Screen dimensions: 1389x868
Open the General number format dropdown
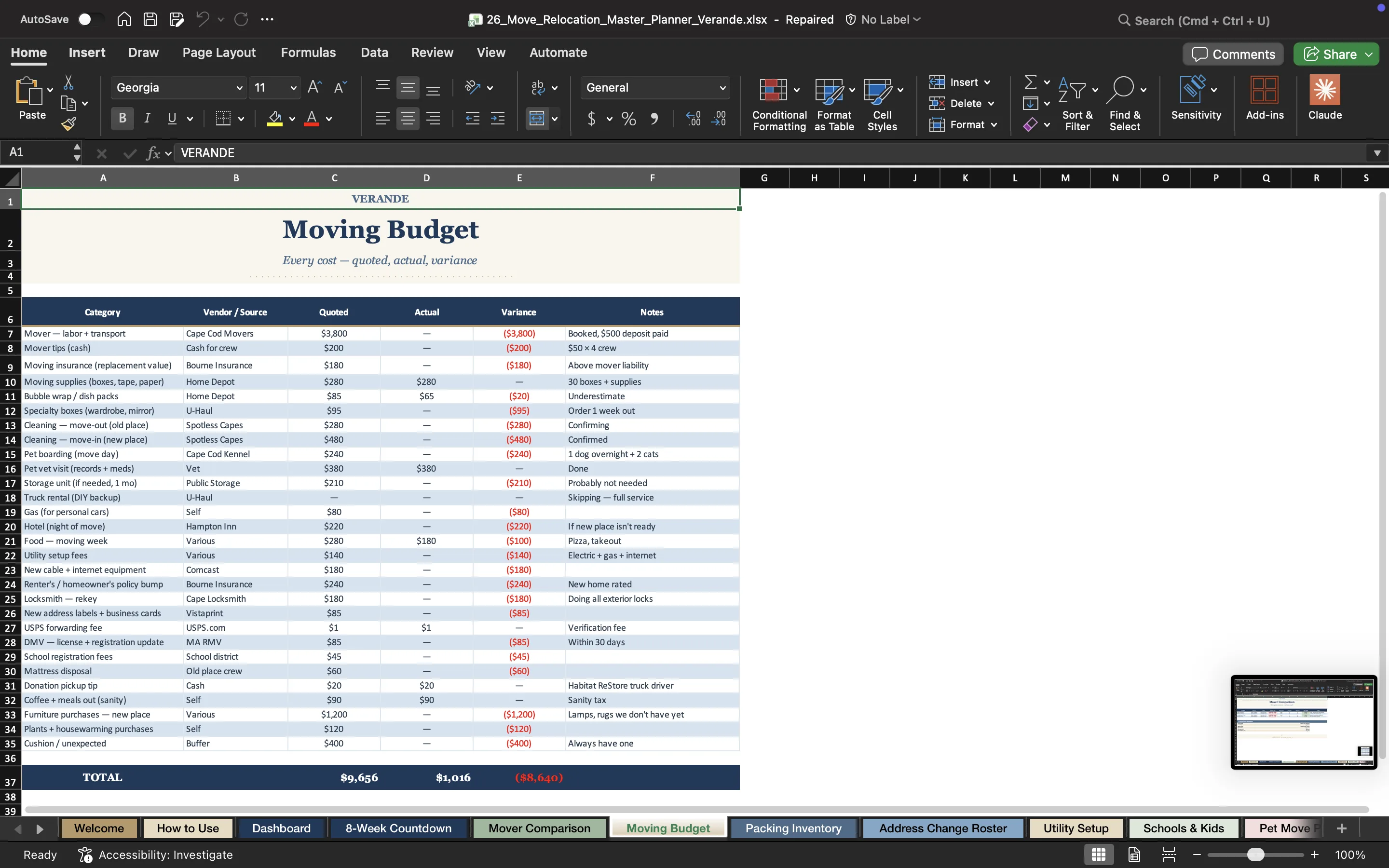(722, 88)
